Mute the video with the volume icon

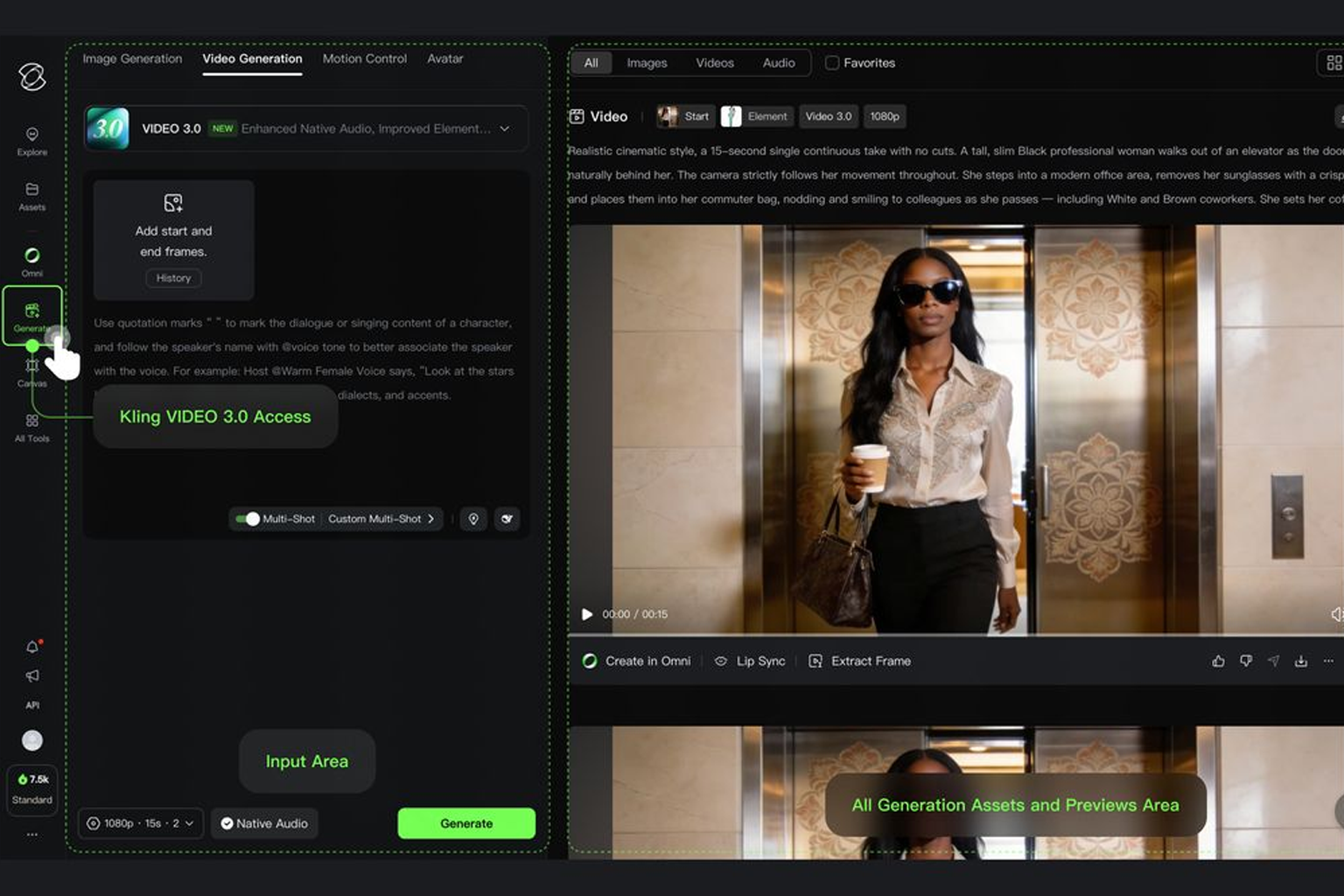click(1336, 614)
